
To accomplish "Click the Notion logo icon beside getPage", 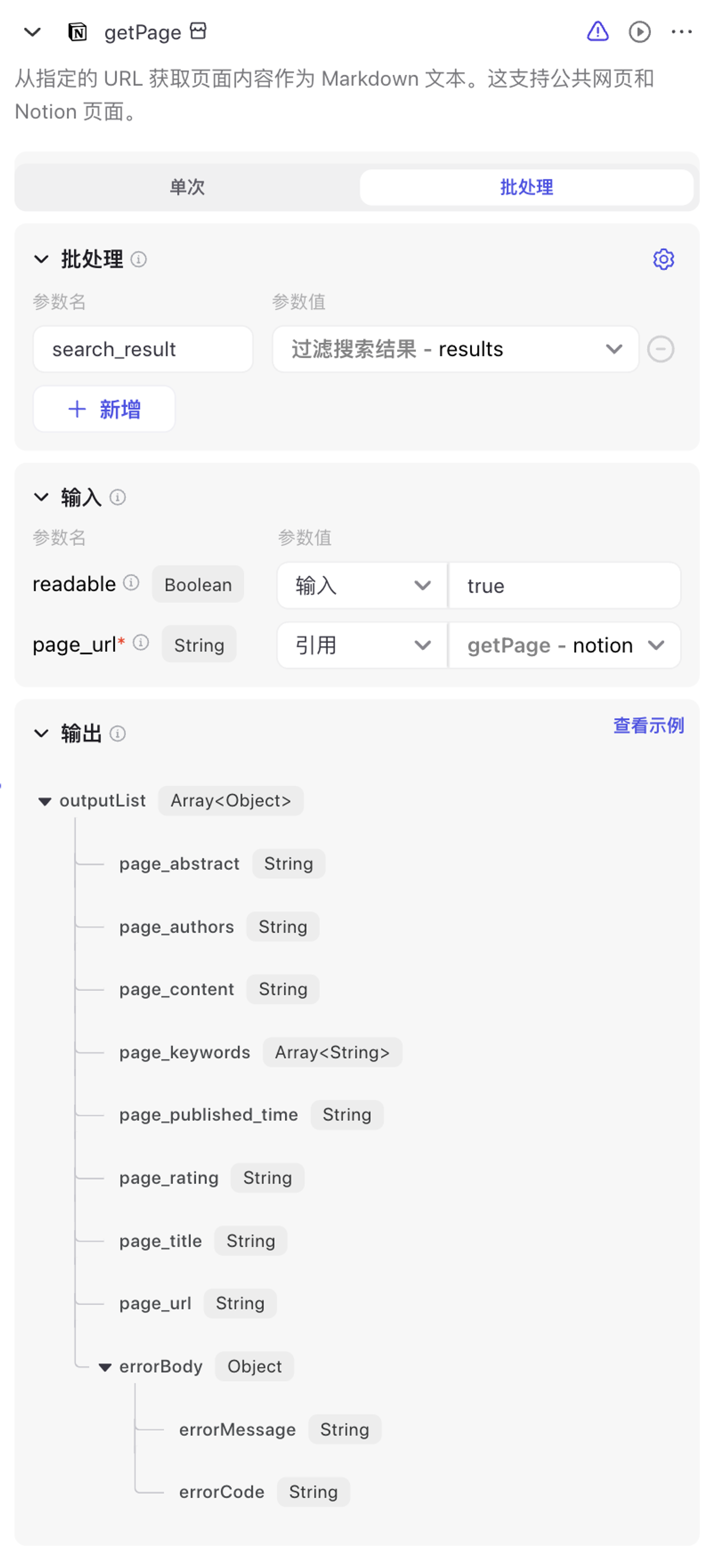I will [77, 32].
